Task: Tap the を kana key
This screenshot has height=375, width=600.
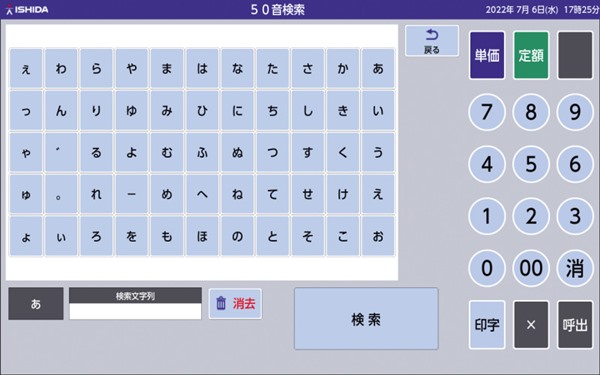Action: pyautogui.click(x=132, y=236)
